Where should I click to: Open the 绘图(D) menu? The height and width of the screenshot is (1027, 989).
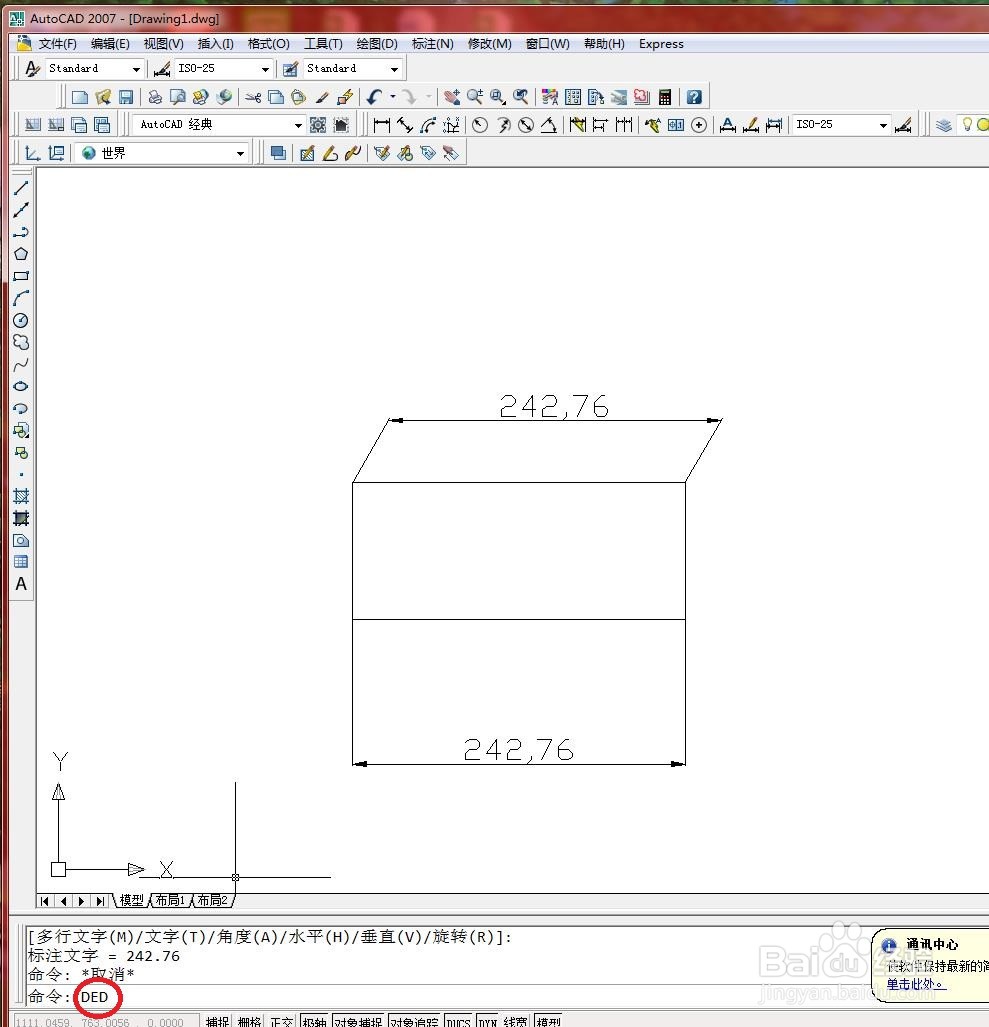coord(377,44)
